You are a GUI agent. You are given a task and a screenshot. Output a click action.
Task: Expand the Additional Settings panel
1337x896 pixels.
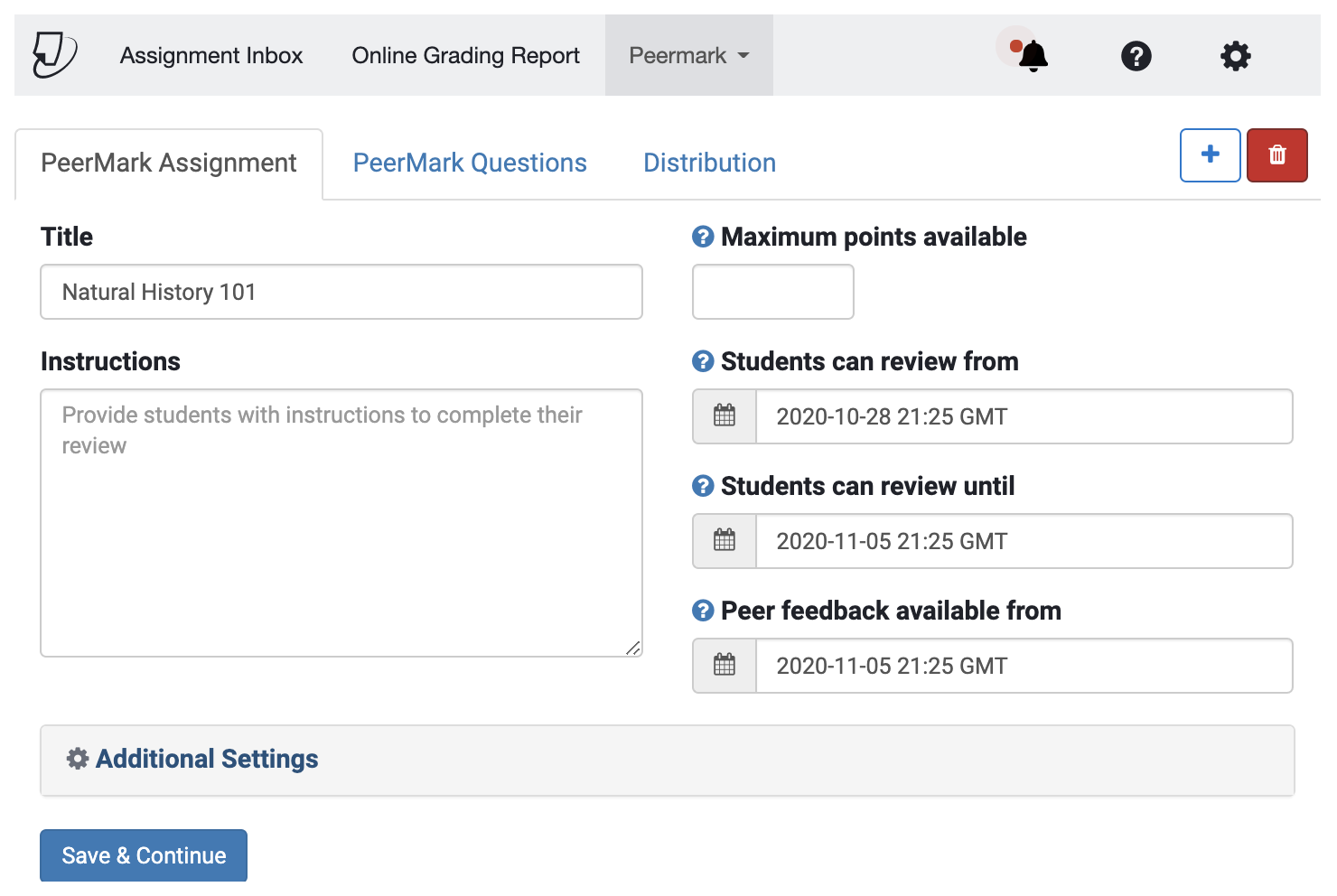point(668,760)
